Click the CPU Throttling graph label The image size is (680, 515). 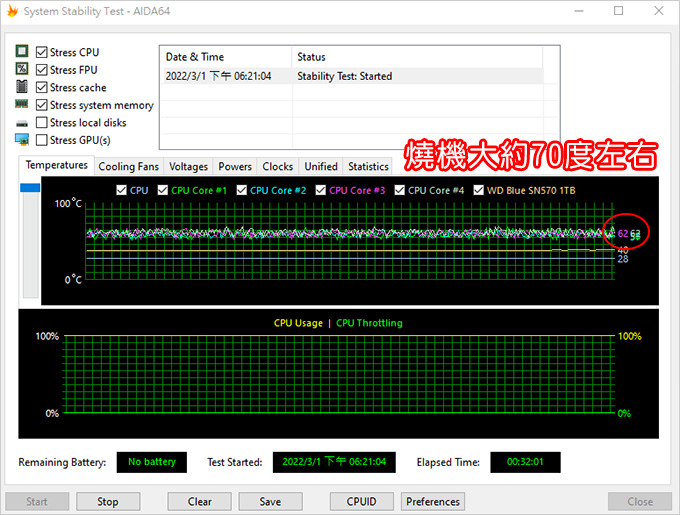(x=369, y=323)
